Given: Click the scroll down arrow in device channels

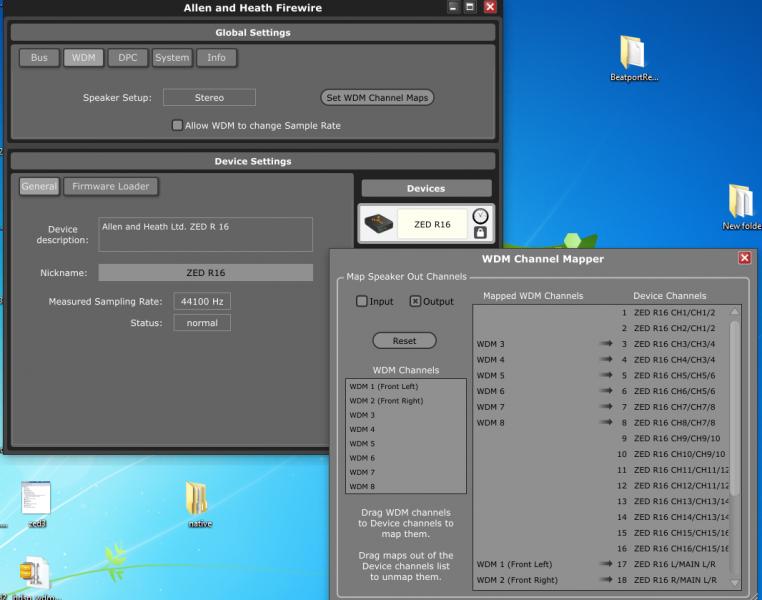Looking at the screenshot, I should (734, 583).
